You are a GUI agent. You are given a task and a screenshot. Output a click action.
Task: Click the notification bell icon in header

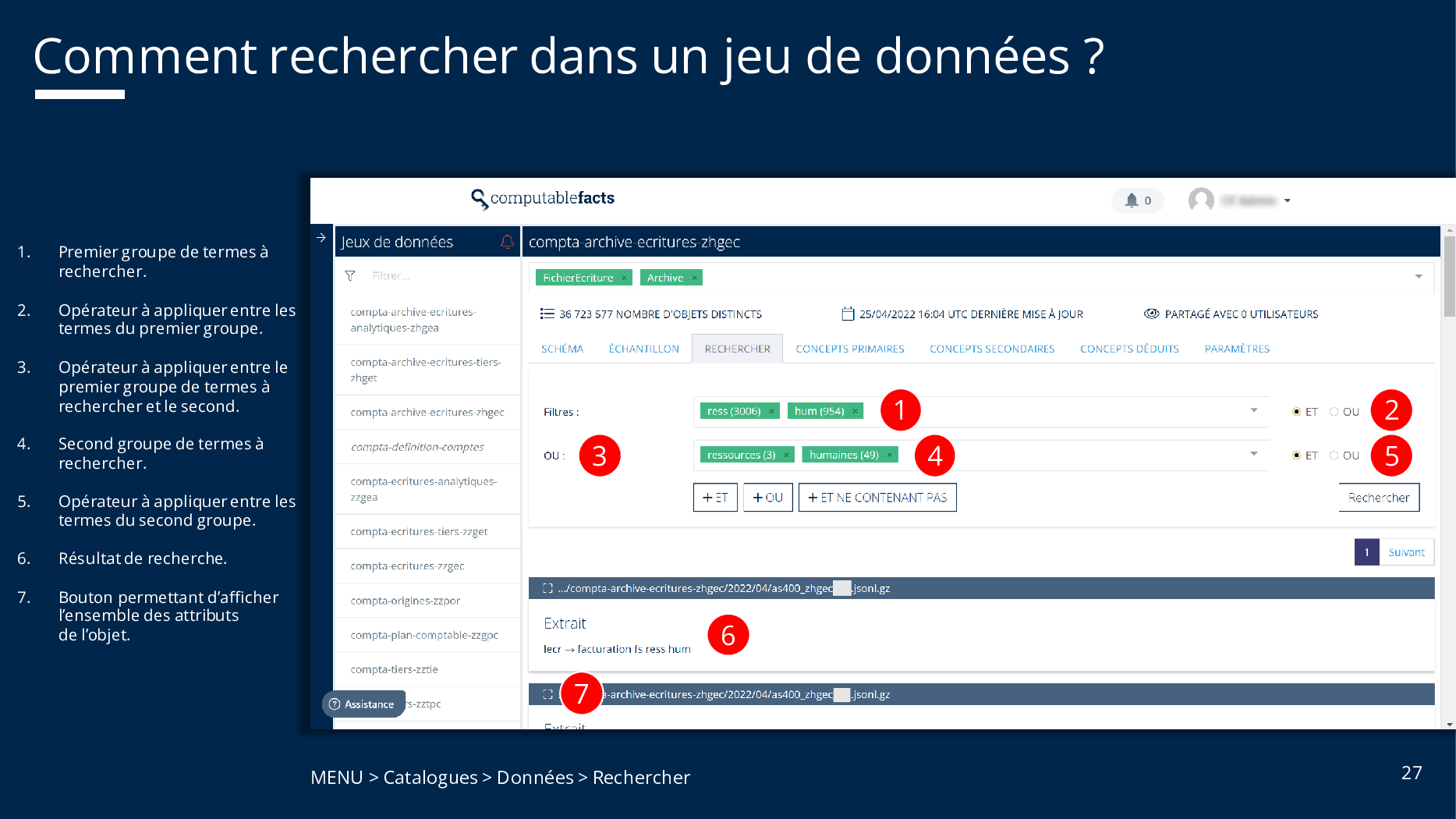tap(1132, 200)
